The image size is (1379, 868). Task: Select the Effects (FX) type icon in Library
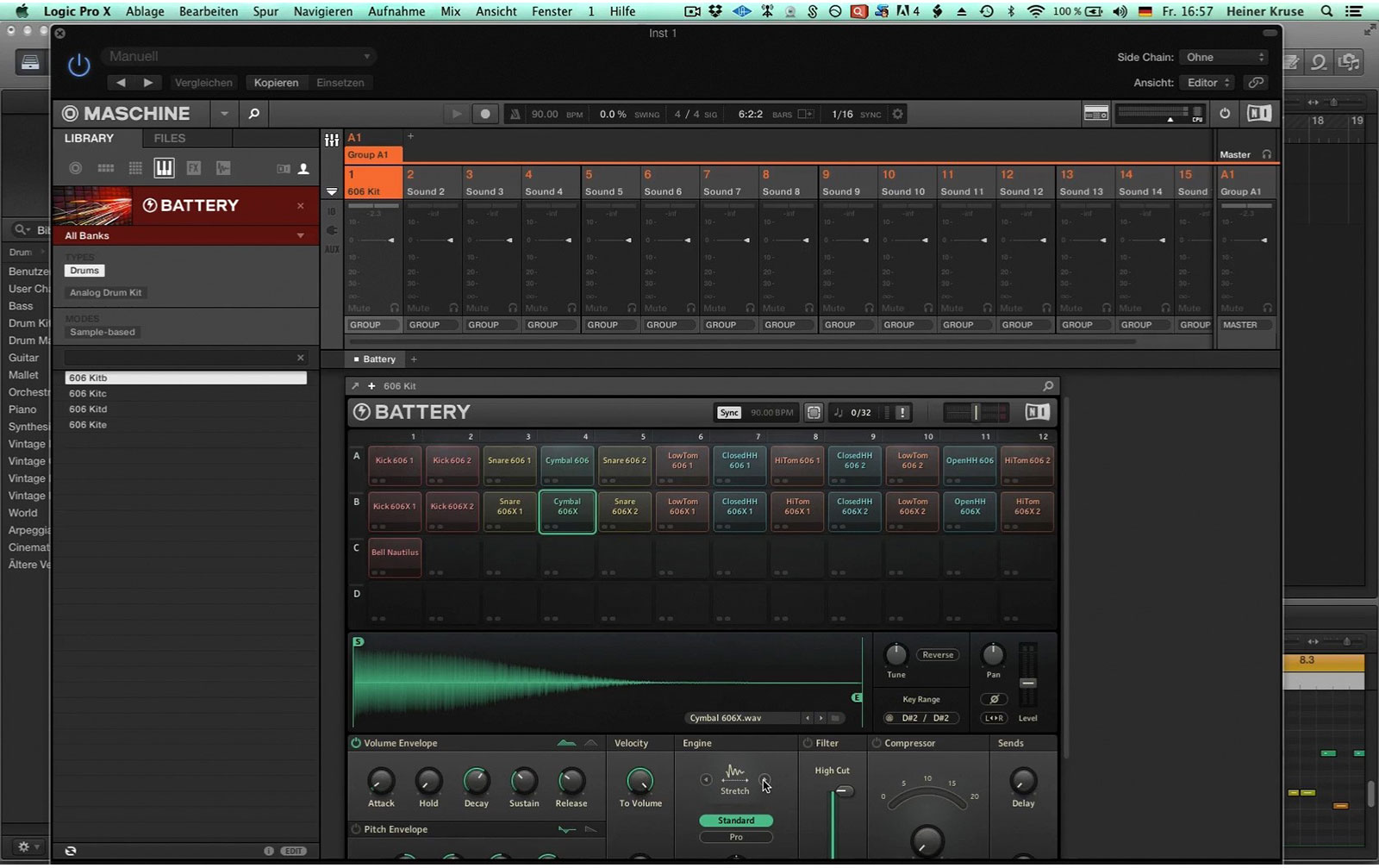coord(194,168)
